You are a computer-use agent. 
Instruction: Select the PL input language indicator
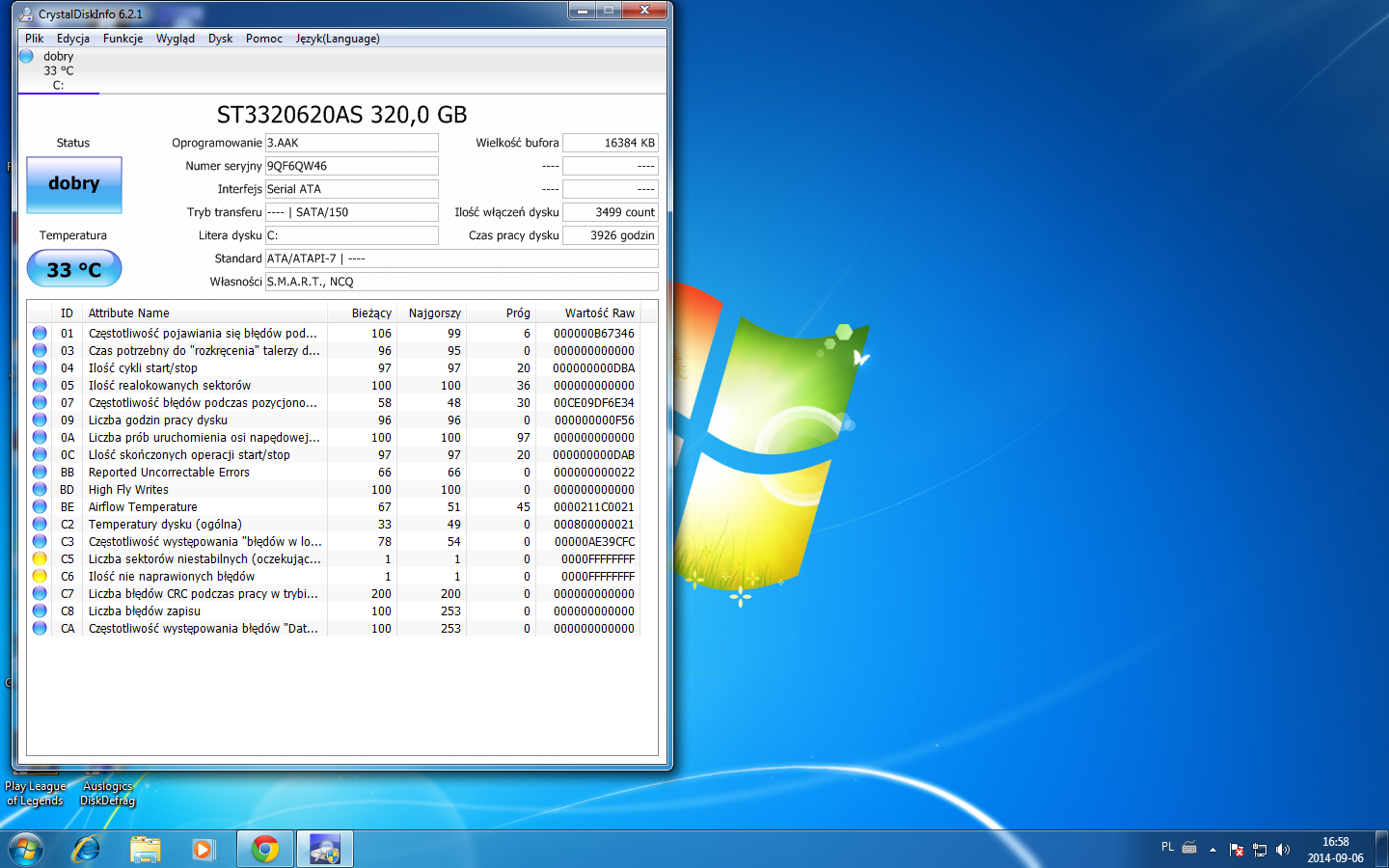1167,847
